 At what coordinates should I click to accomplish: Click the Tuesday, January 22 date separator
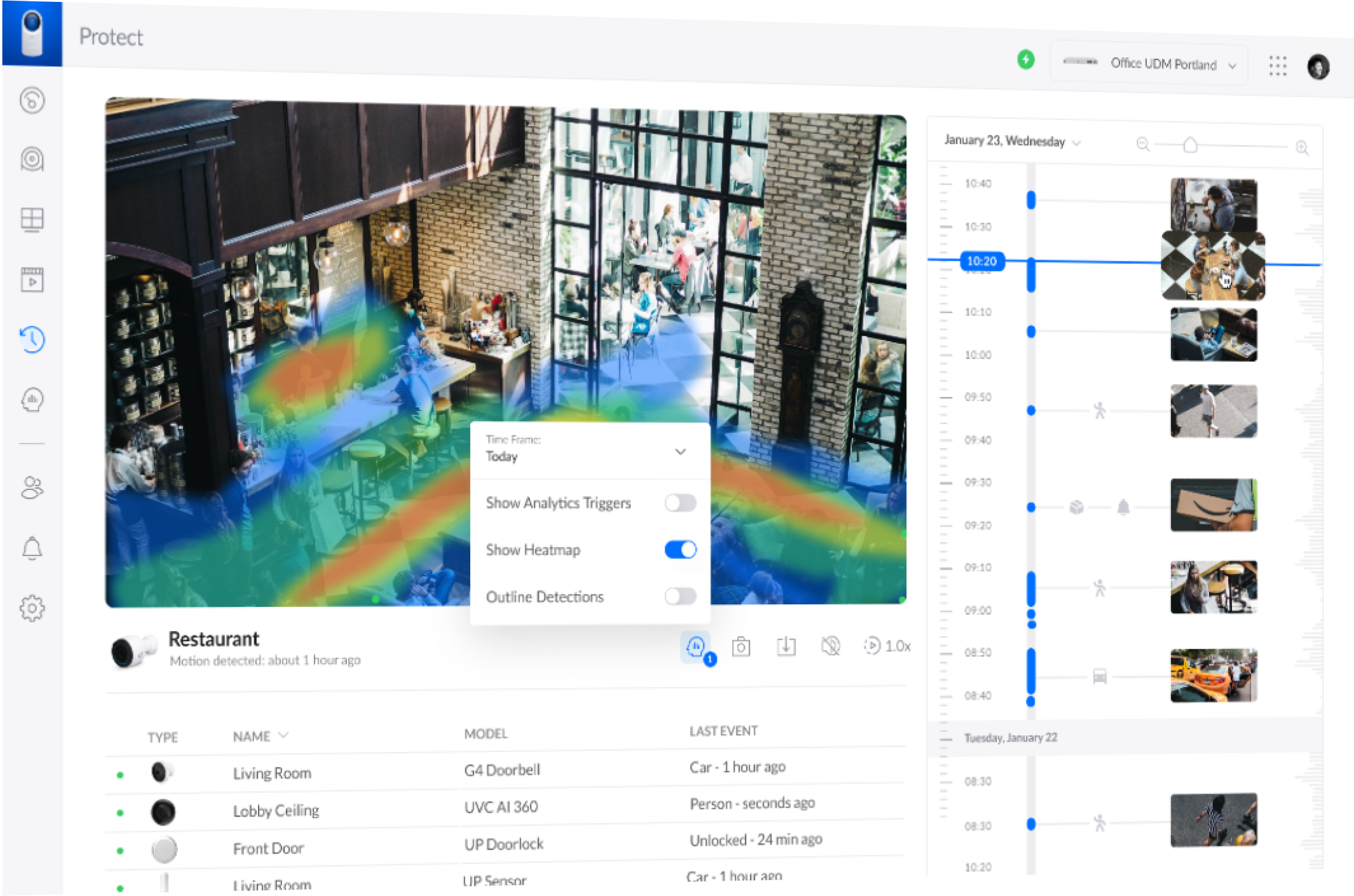(1010, 738)
